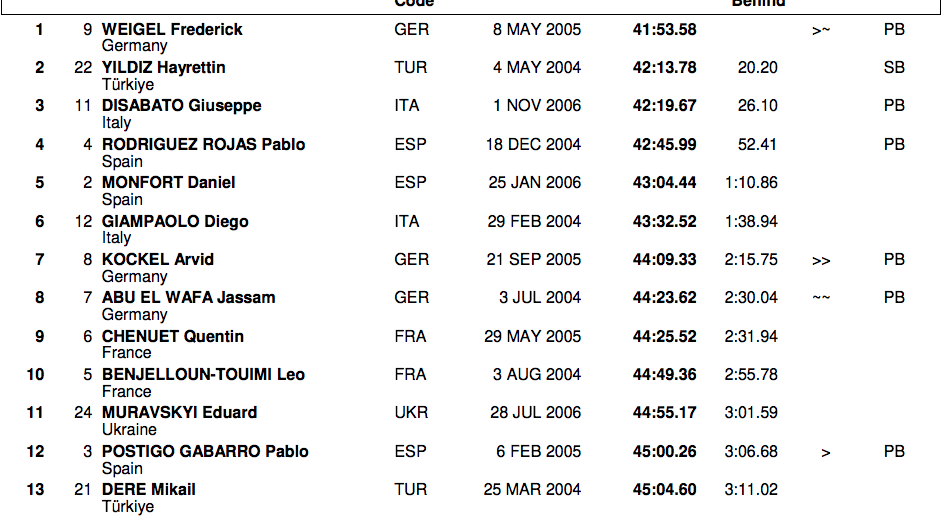Click DISABATO Giuseppe's result time 42:19.67
The image size is (941, 520).
(664, 106)
